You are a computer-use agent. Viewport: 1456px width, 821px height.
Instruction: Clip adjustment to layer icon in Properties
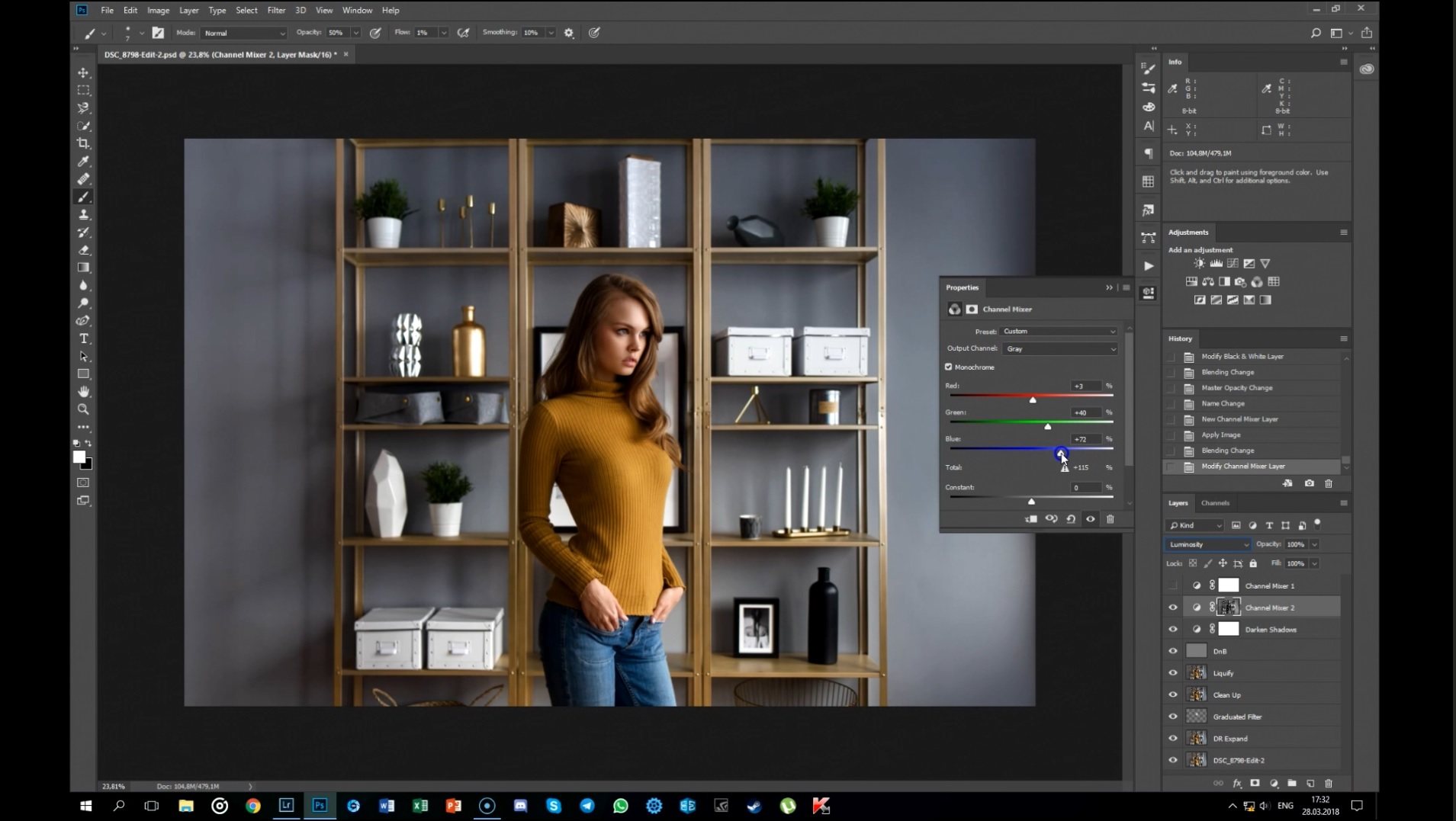coord(1031,519)
